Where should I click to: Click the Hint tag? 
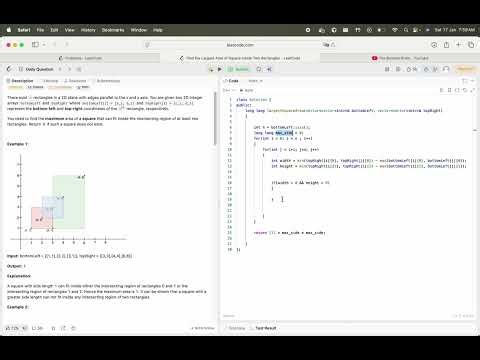83,87
